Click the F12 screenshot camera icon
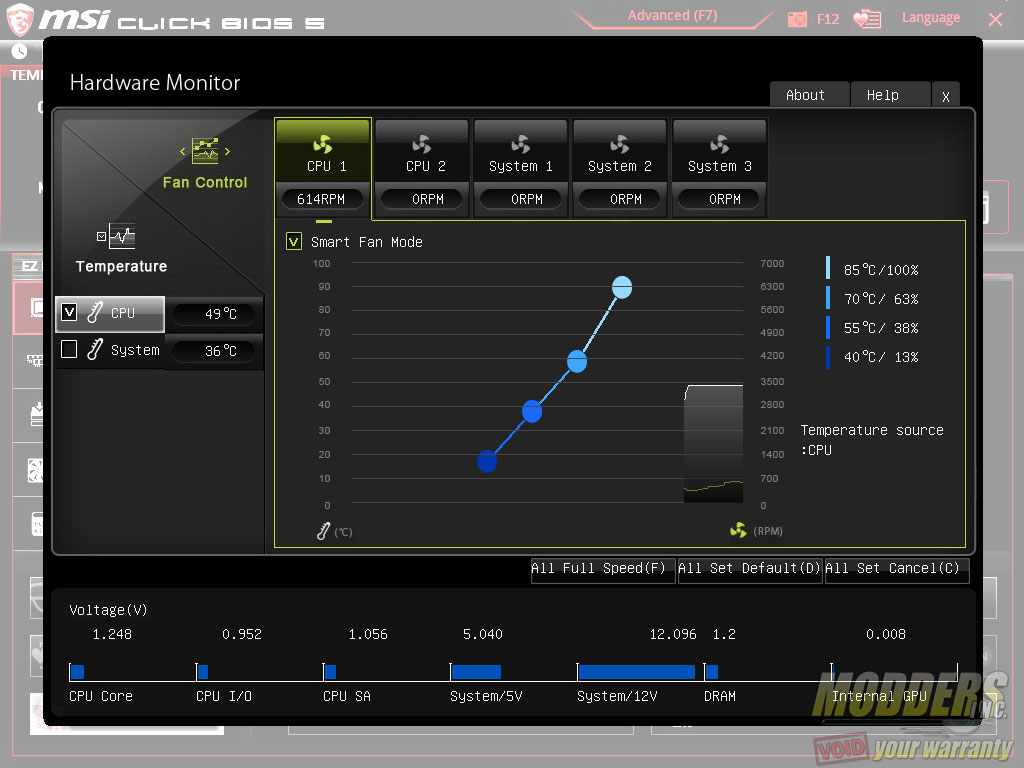The width and height of the screenshot is (1024, 768). point(797,19)
